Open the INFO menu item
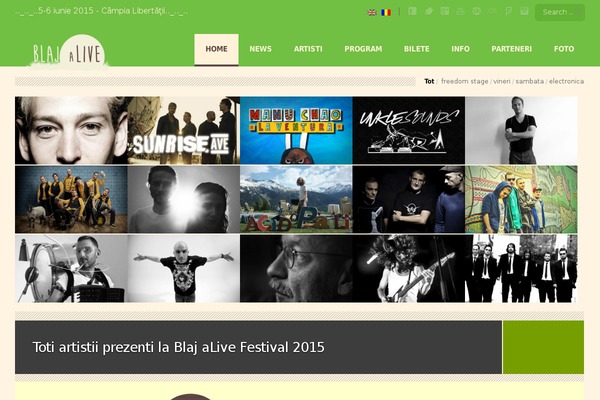 [x=460, y=49]
